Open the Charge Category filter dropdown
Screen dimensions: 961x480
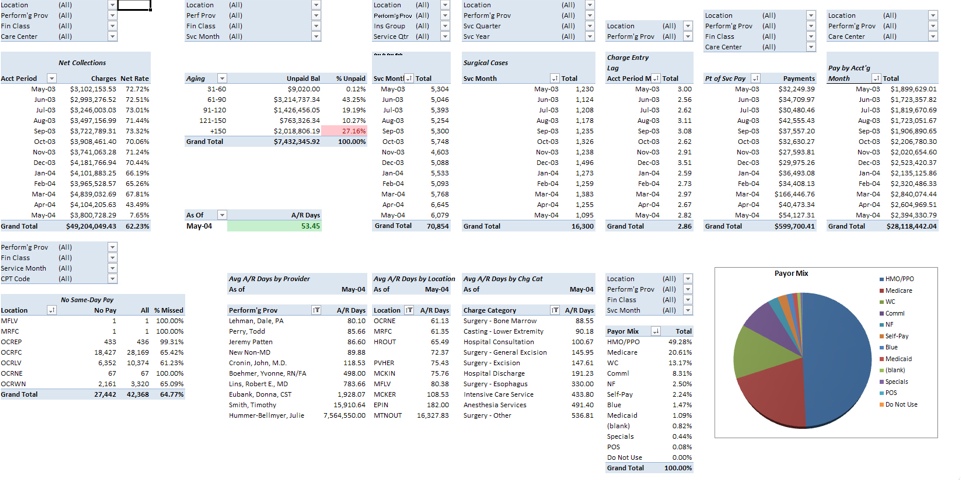pyautogui.click(x=555, y=310)
